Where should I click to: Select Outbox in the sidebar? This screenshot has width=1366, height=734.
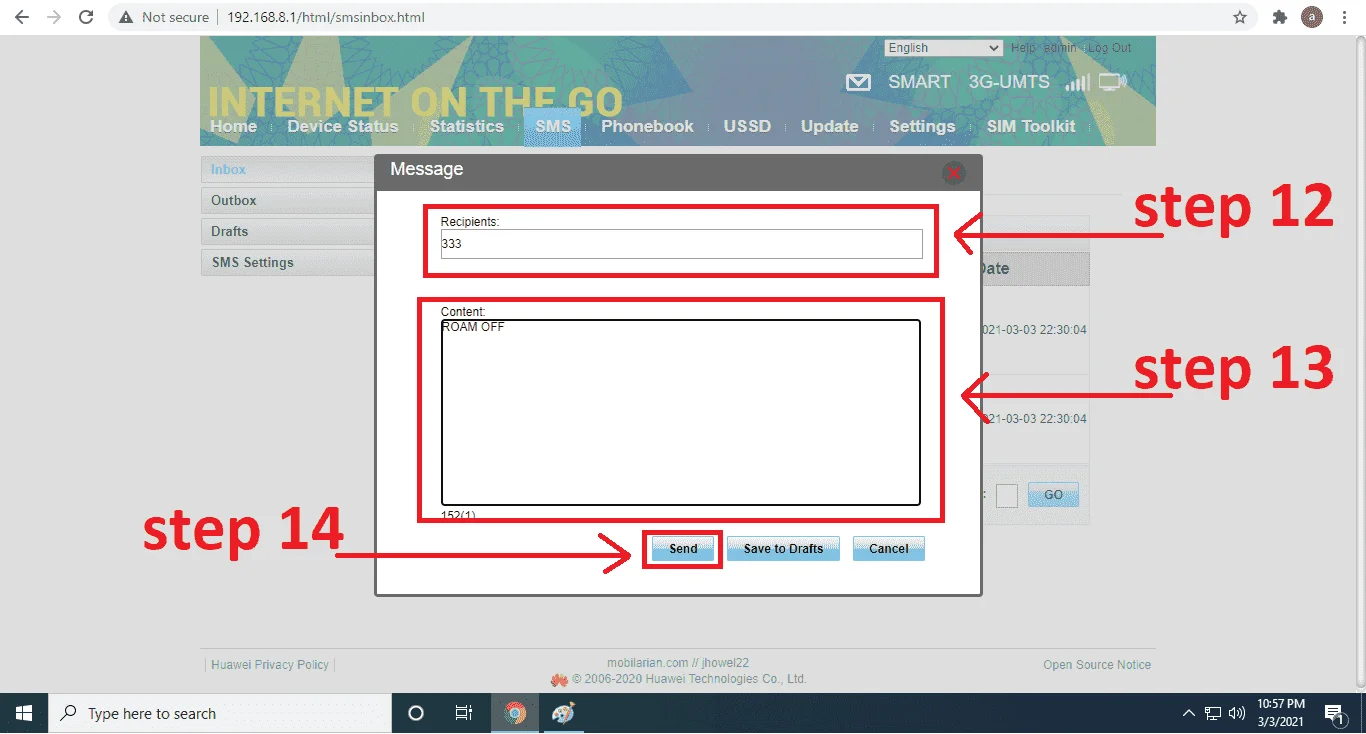(x=288, y=201)
